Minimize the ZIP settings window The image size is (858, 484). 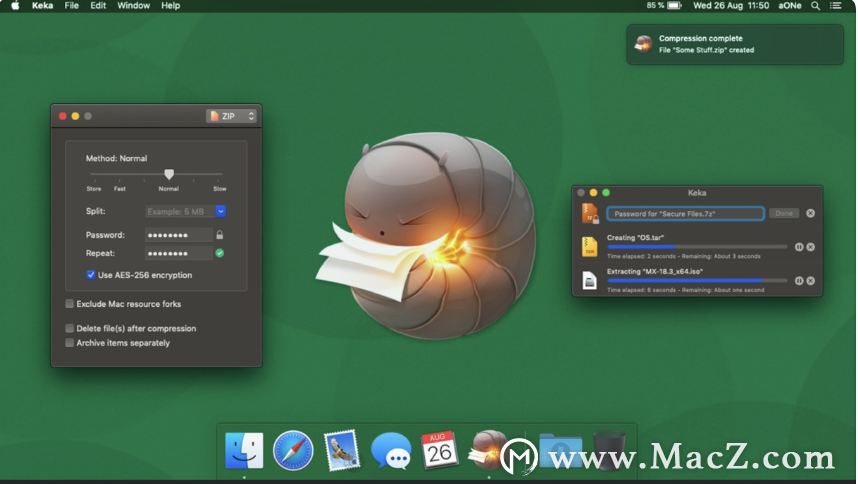(x=76, y=116)
